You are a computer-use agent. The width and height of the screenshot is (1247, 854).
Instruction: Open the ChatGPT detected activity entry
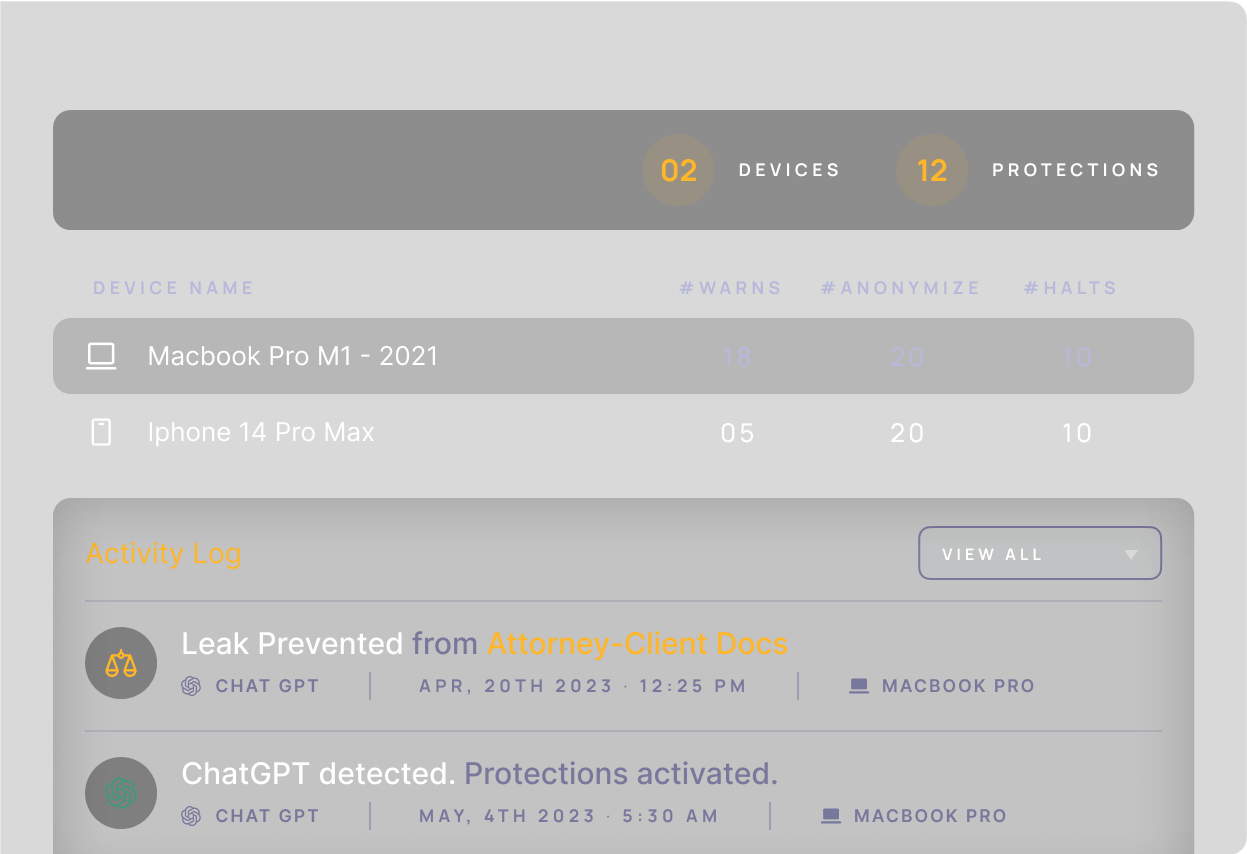coord(318,774)
